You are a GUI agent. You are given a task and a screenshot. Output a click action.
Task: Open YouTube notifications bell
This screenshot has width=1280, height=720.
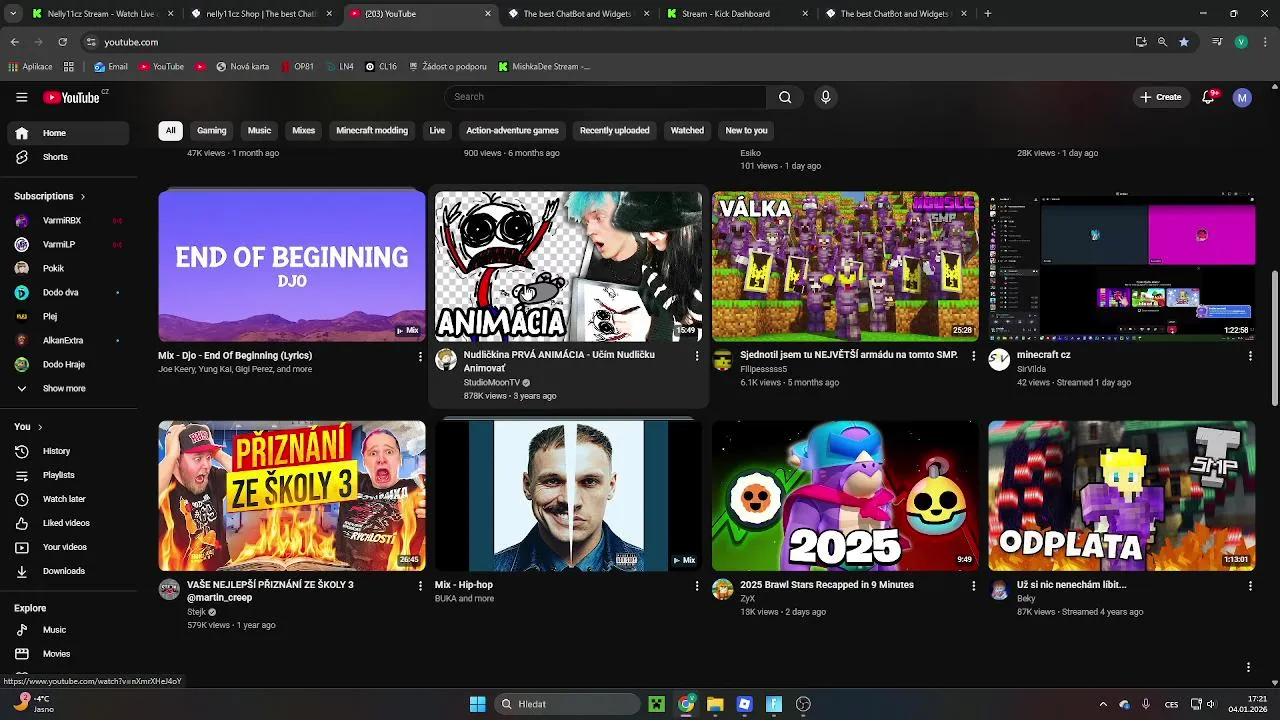pos(1208,97)
